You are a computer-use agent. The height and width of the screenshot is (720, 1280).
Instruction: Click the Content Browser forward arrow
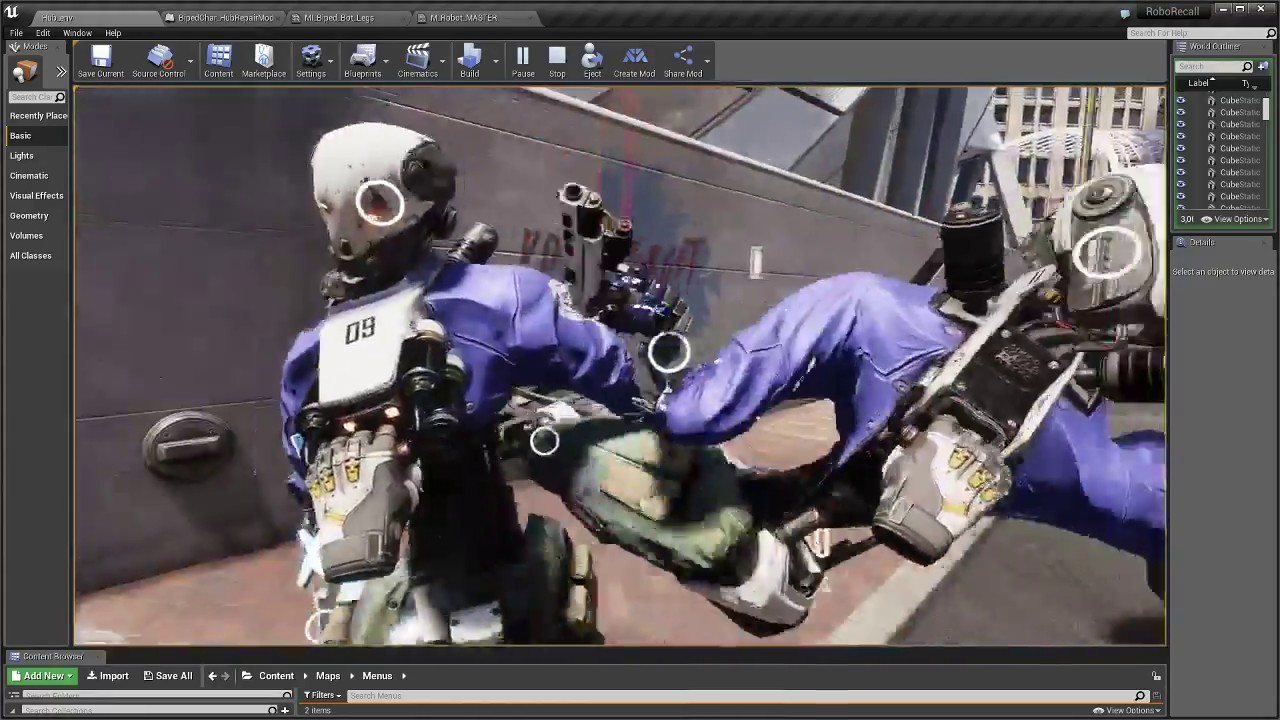click(x=225, y=676)
